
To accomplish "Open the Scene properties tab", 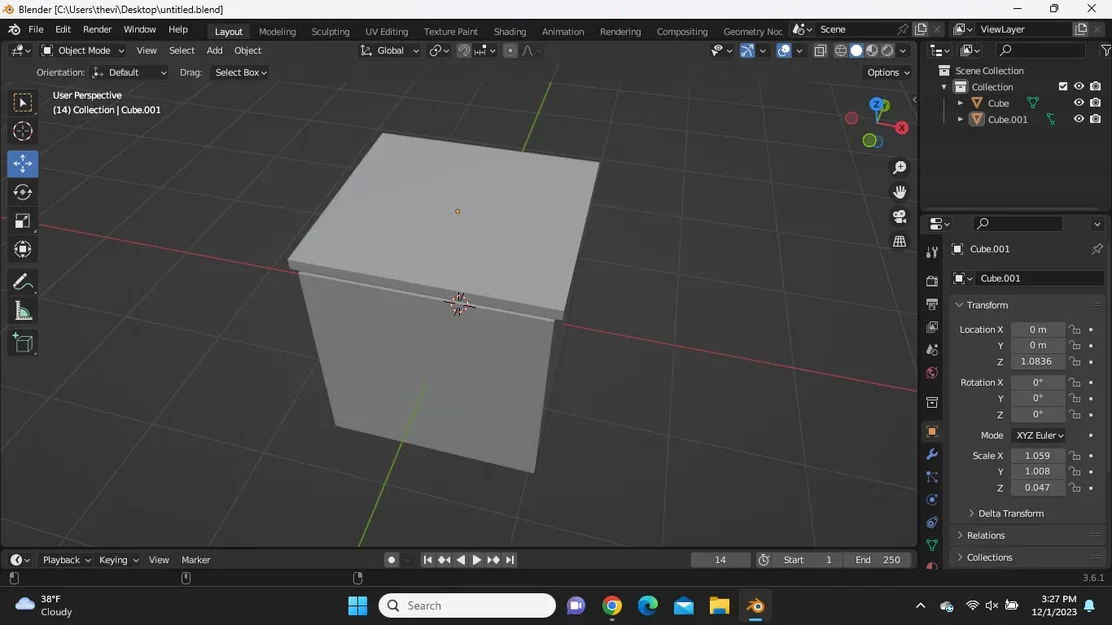I will (932, 350).
